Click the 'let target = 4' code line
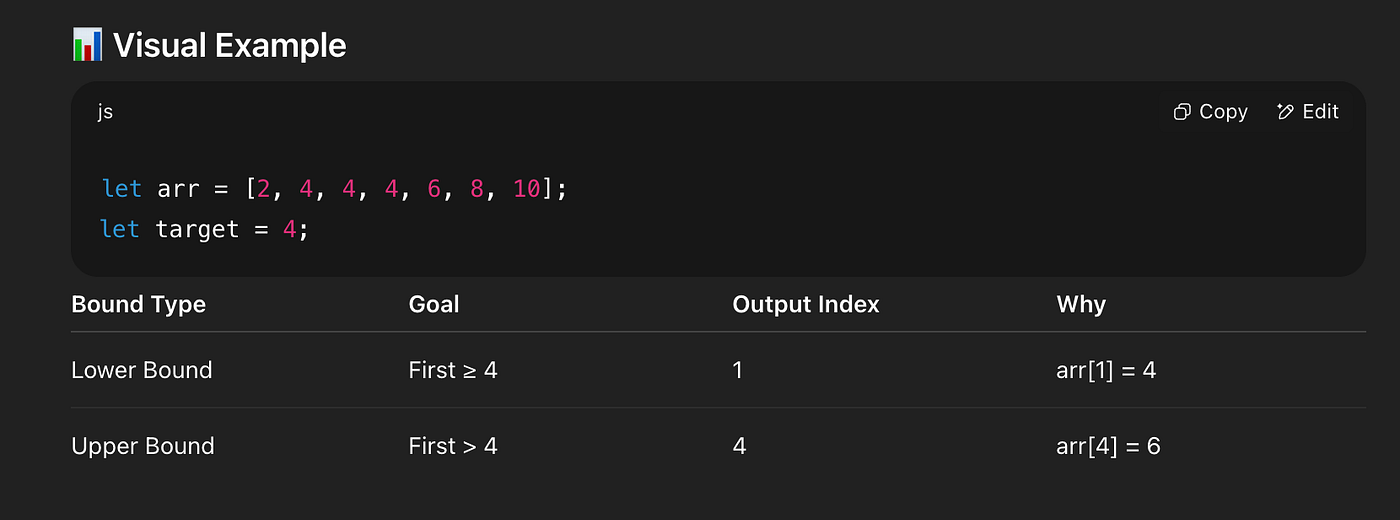The height and width of the screenshot is (520, 1400). click(x=205, y=229)
